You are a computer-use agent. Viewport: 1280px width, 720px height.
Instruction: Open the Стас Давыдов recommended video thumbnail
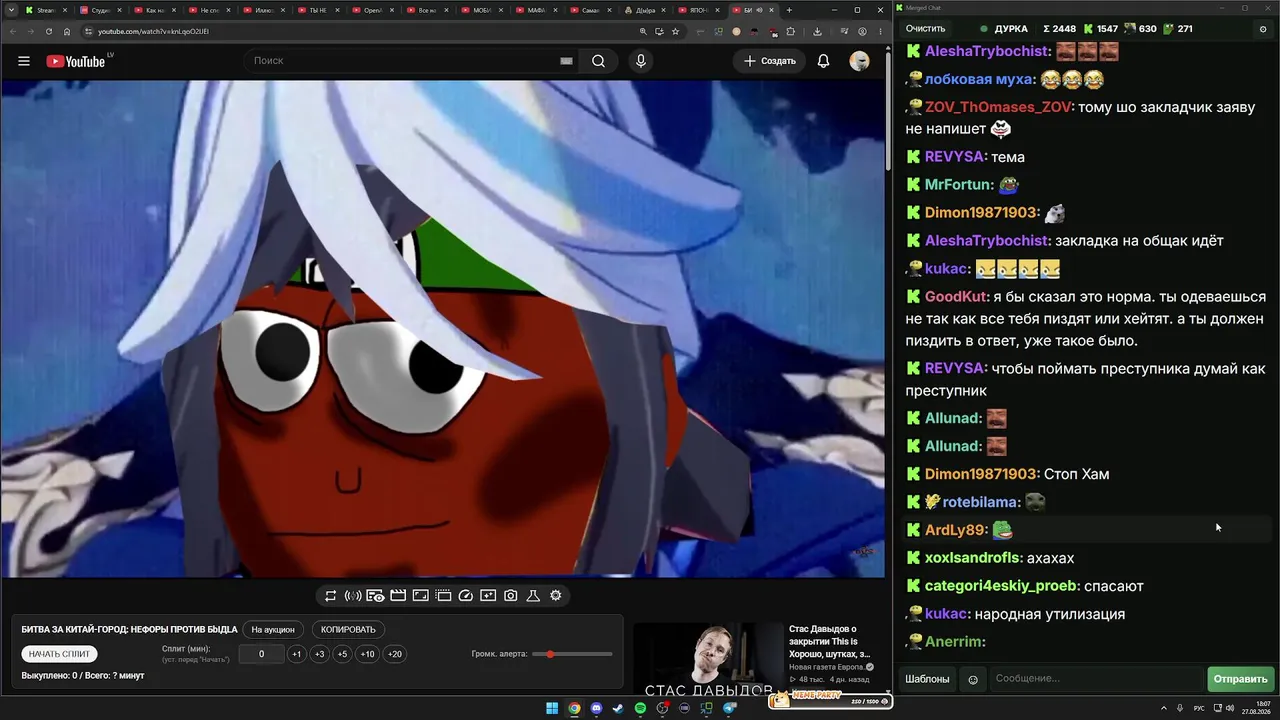click(708, 657)
